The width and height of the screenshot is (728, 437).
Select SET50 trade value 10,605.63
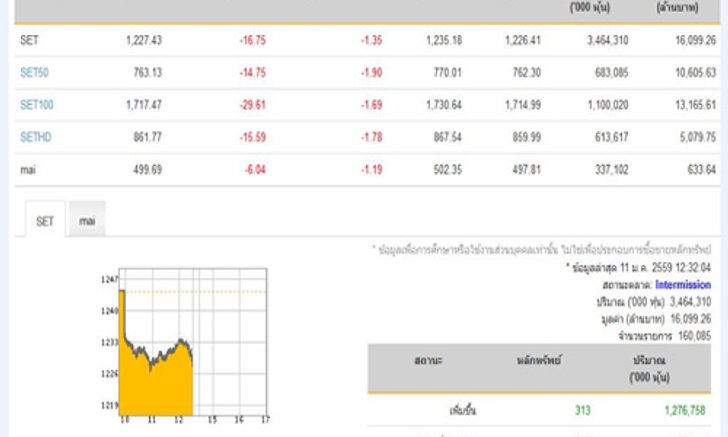(x=696, y=72)
